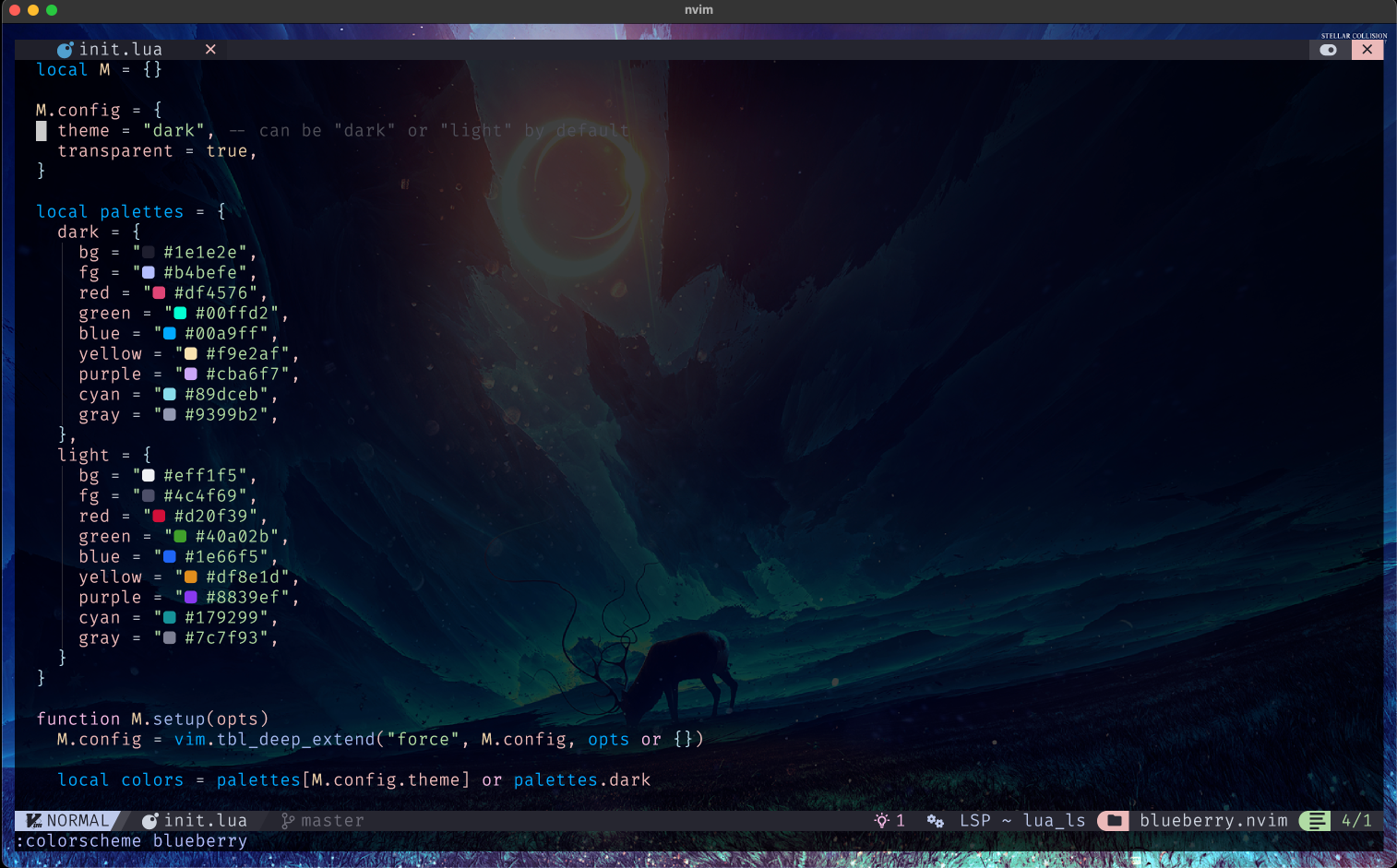The height and width of the screenshot is (868, 1397).
Task: Click the Lua file icon in statusline
Action: coord(149,821)
